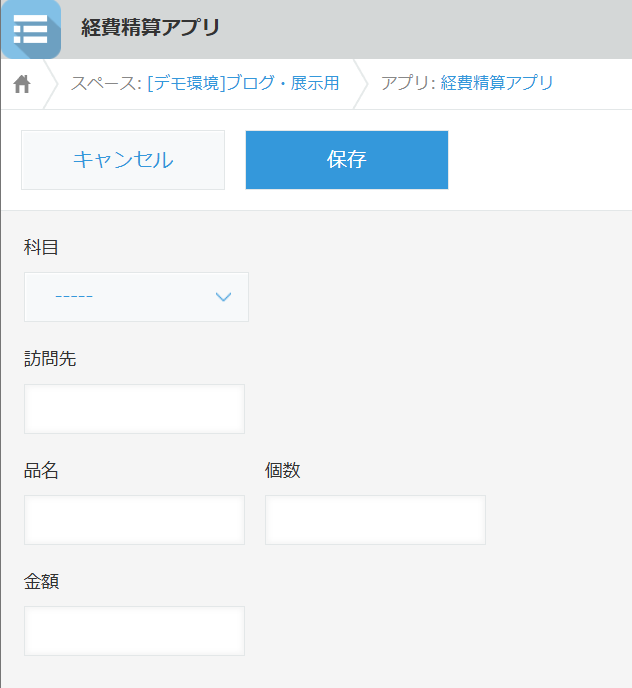Click the 品名 field label

click(x=41, y=470)
